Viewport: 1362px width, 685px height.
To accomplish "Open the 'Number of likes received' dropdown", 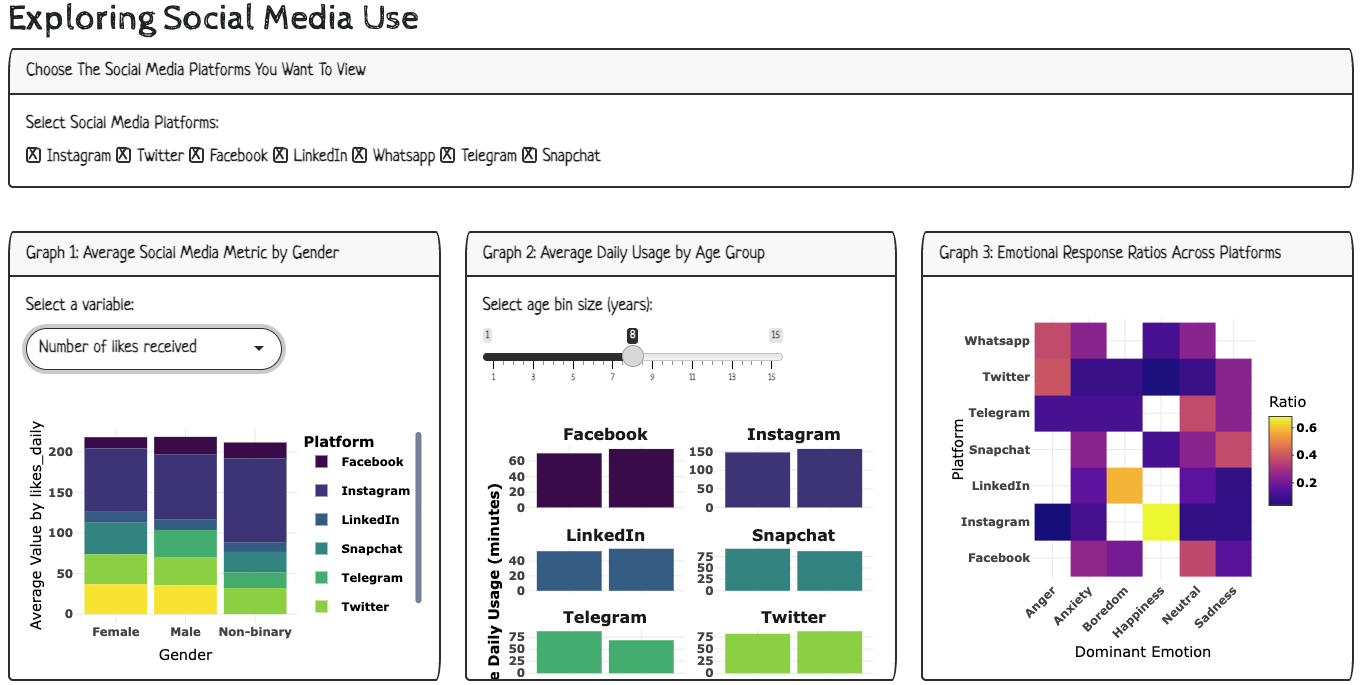I will (153, 348).
